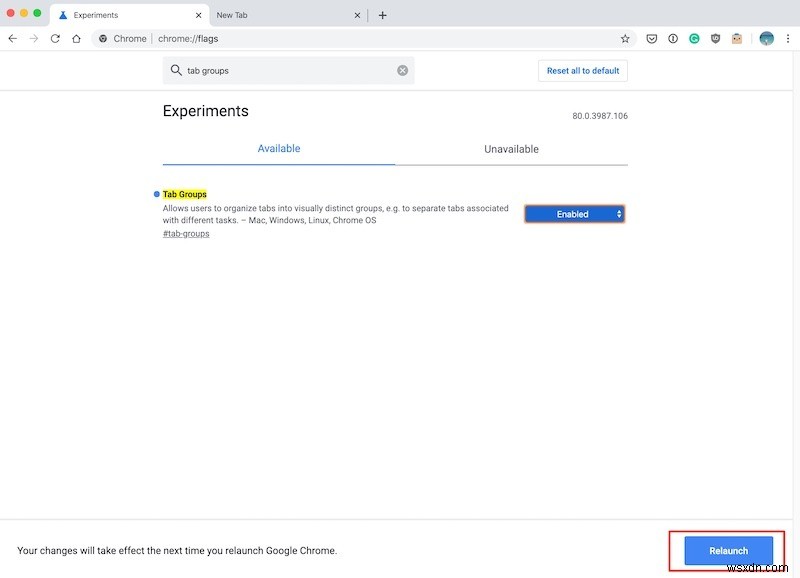The height and width of the screenshot is (578, 800).
Task: Click the green macOS maximize window button
Action: click(37, 13)
